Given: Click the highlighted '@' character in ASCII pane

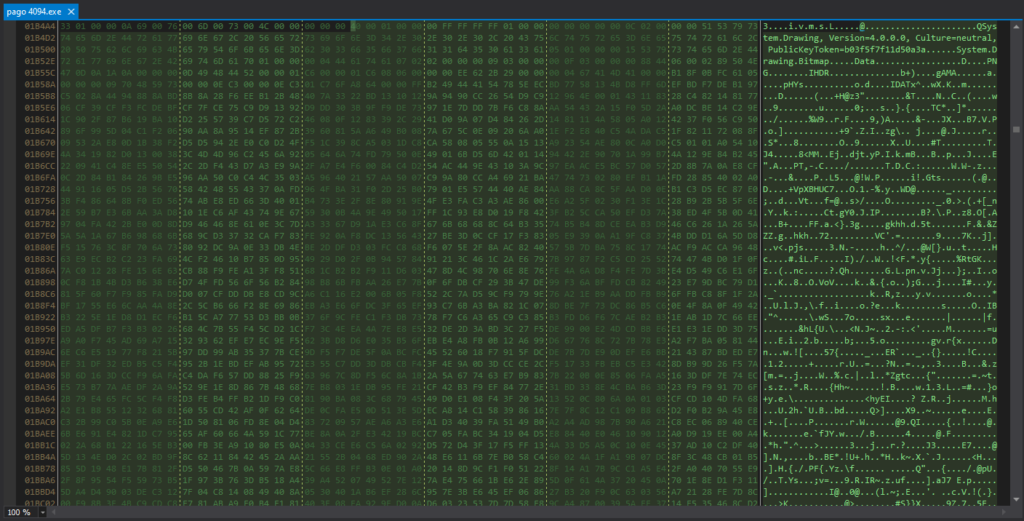Looking at the screenshot, I should [x=861, y=26].
